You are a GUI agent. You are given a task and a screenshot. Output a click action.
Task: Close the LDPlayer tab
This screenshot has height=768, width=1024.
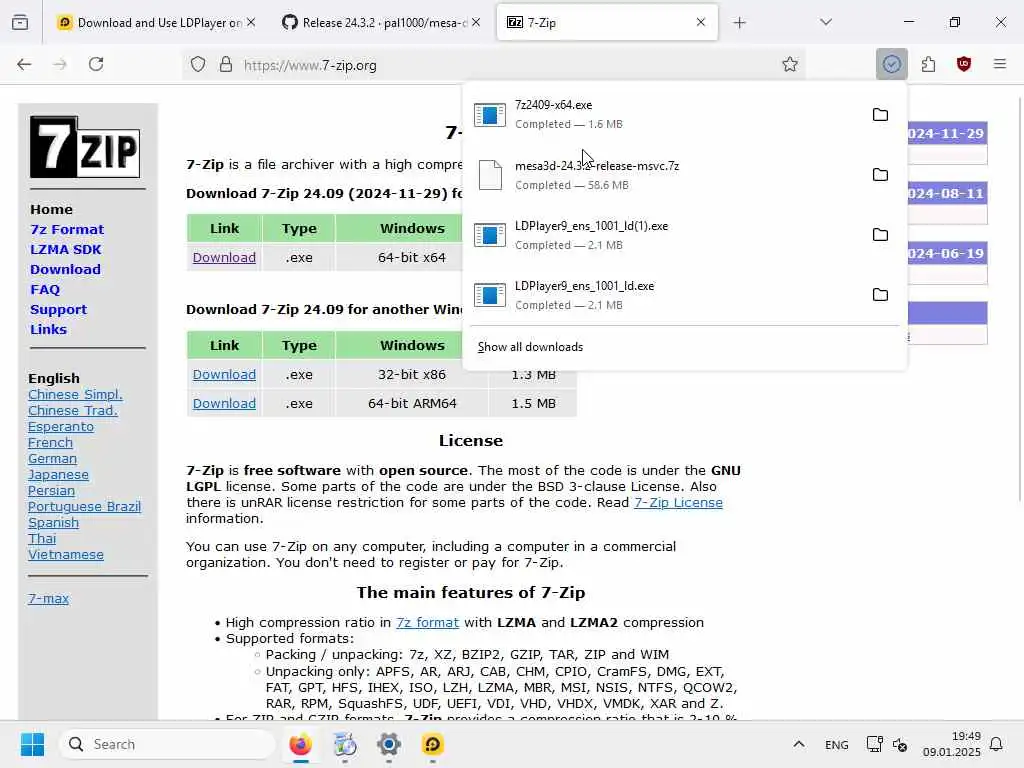[x=251, y=22]
